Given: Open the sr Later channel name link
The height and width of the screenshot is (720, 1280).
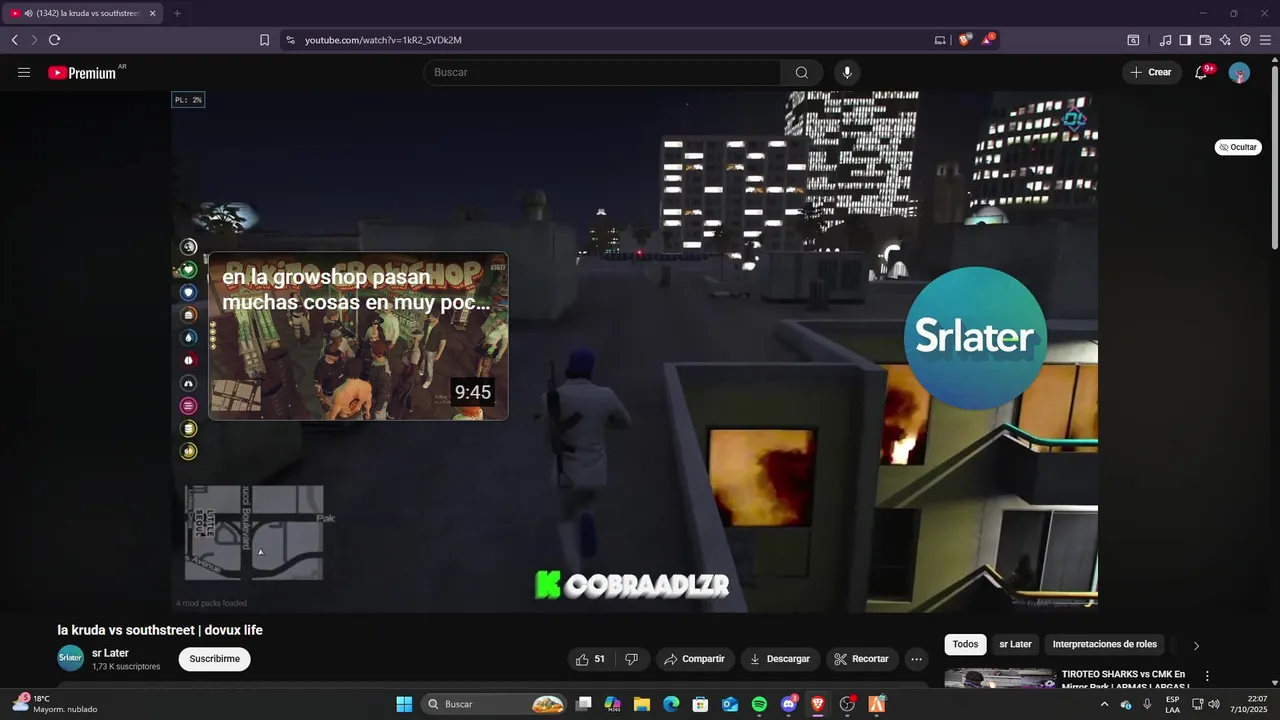Looking at the screenshot, I should [110, 653].
